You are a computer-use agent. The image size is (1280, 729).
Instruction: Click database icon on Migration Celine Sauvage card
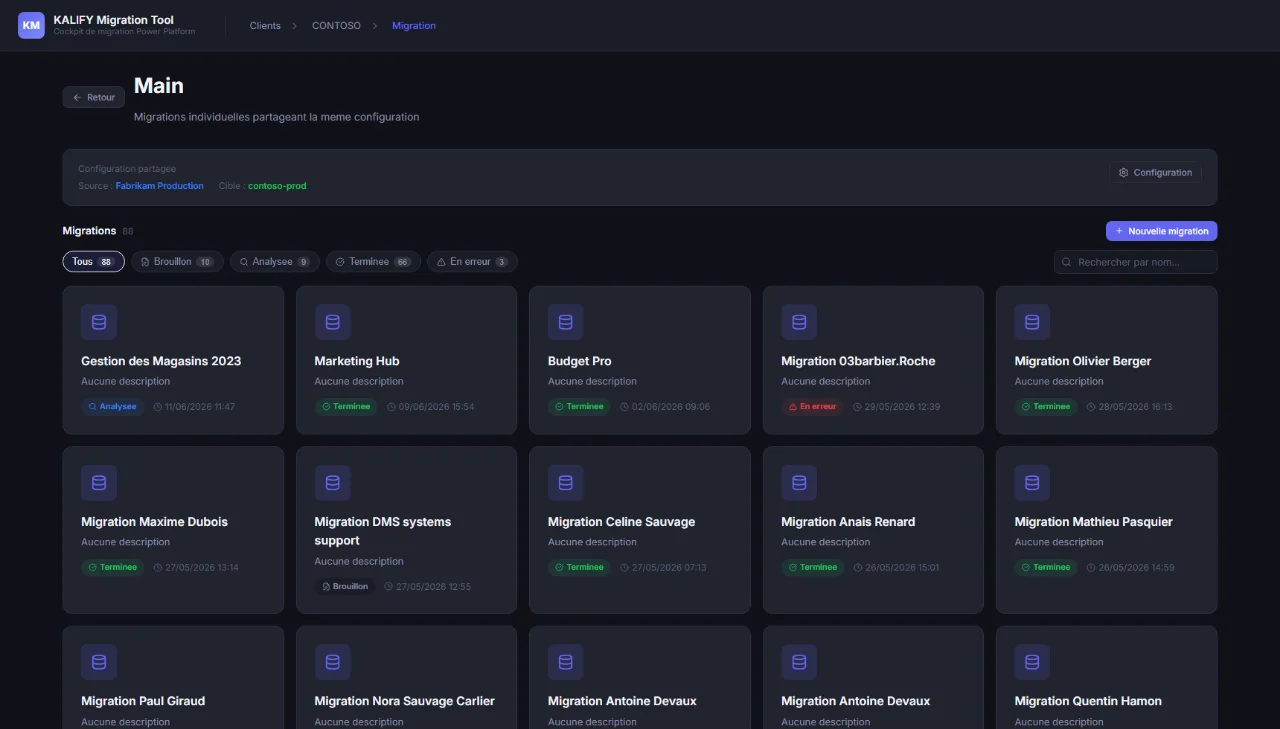pyautogui.click(x=565, y=483)
